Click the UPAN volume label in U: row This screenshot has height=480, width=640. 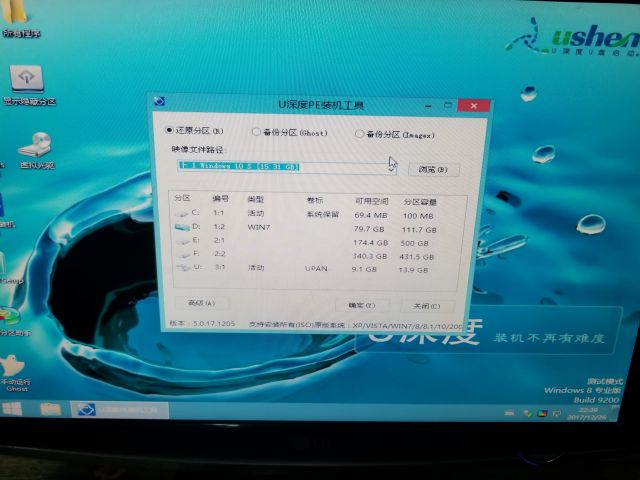[x=316, y=269]
